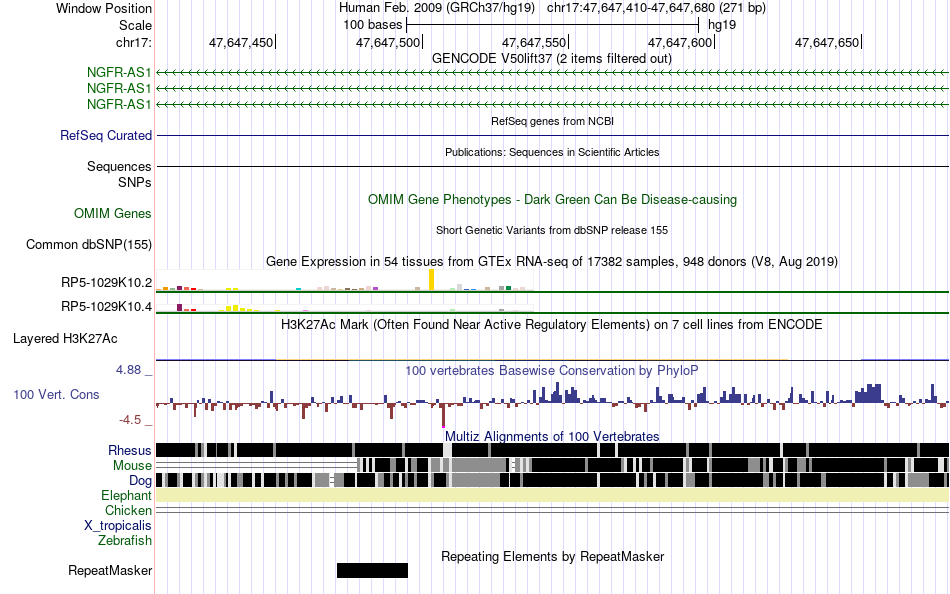Image resolution: width=950 pixels, height=594 pixels.
Task: Click the Mouse alignment label
Action: (x=132, y=466)
